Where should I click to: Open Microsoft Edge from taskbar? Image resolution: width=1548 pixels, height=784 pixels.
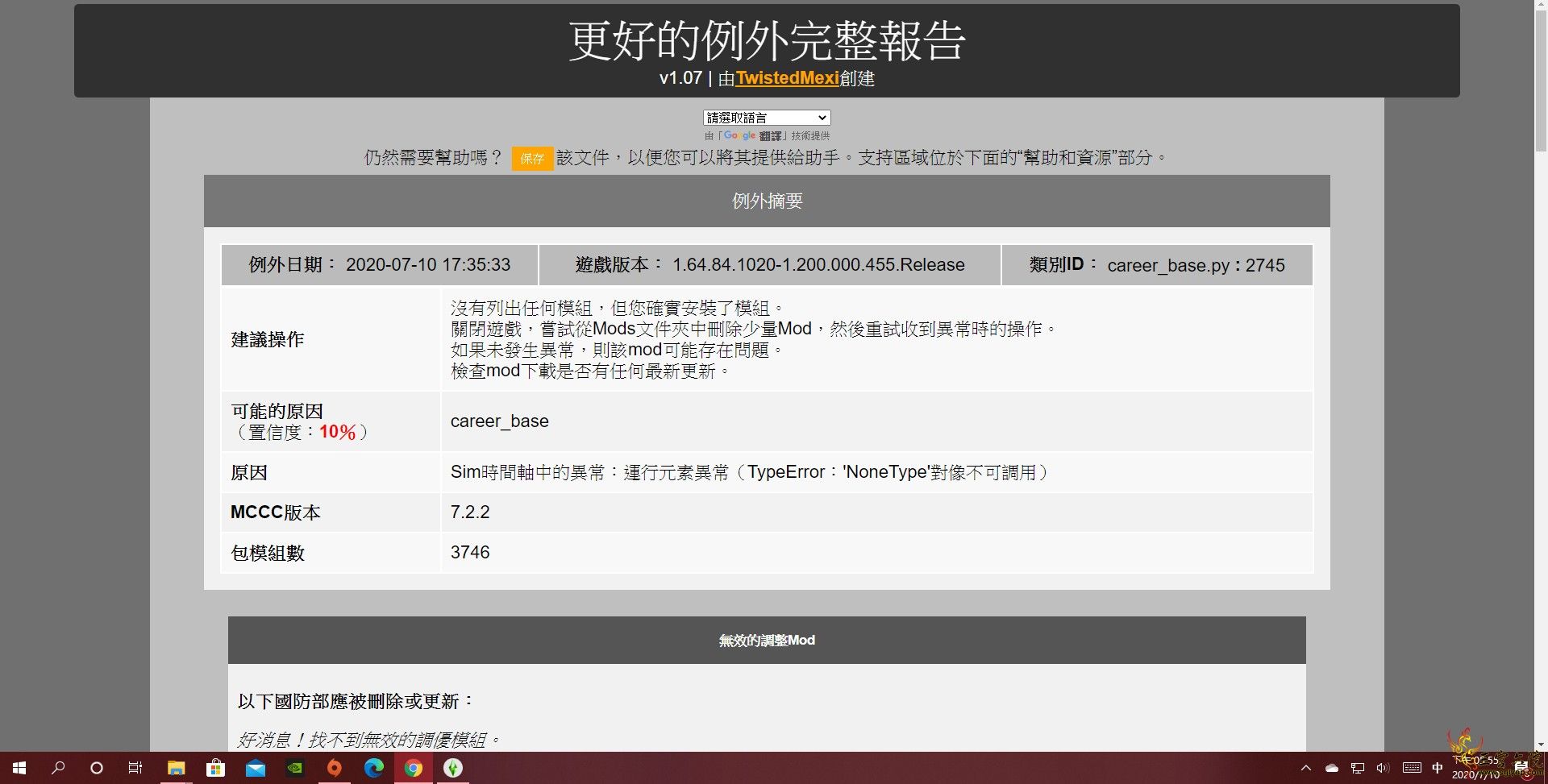[374, 768]
